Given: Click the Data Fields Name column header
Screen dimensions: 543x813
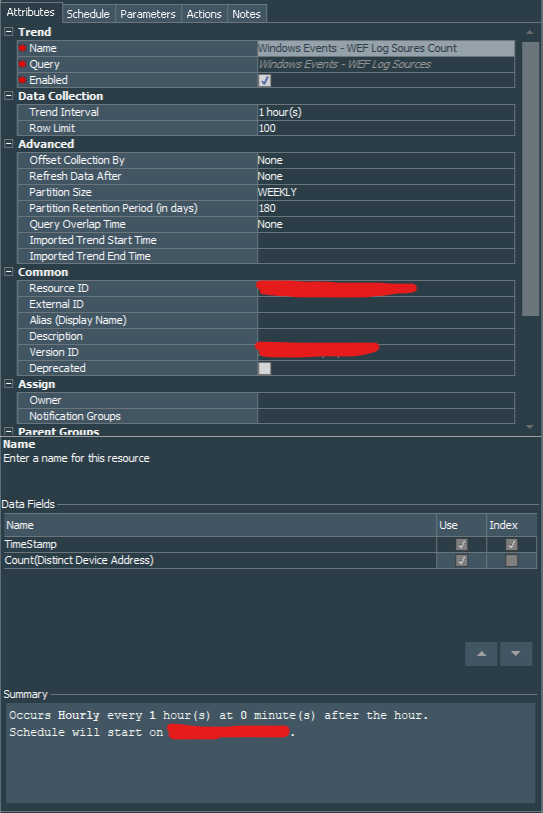Looking at the screenshot, I should pyautogui.click(x=220, y=525).
